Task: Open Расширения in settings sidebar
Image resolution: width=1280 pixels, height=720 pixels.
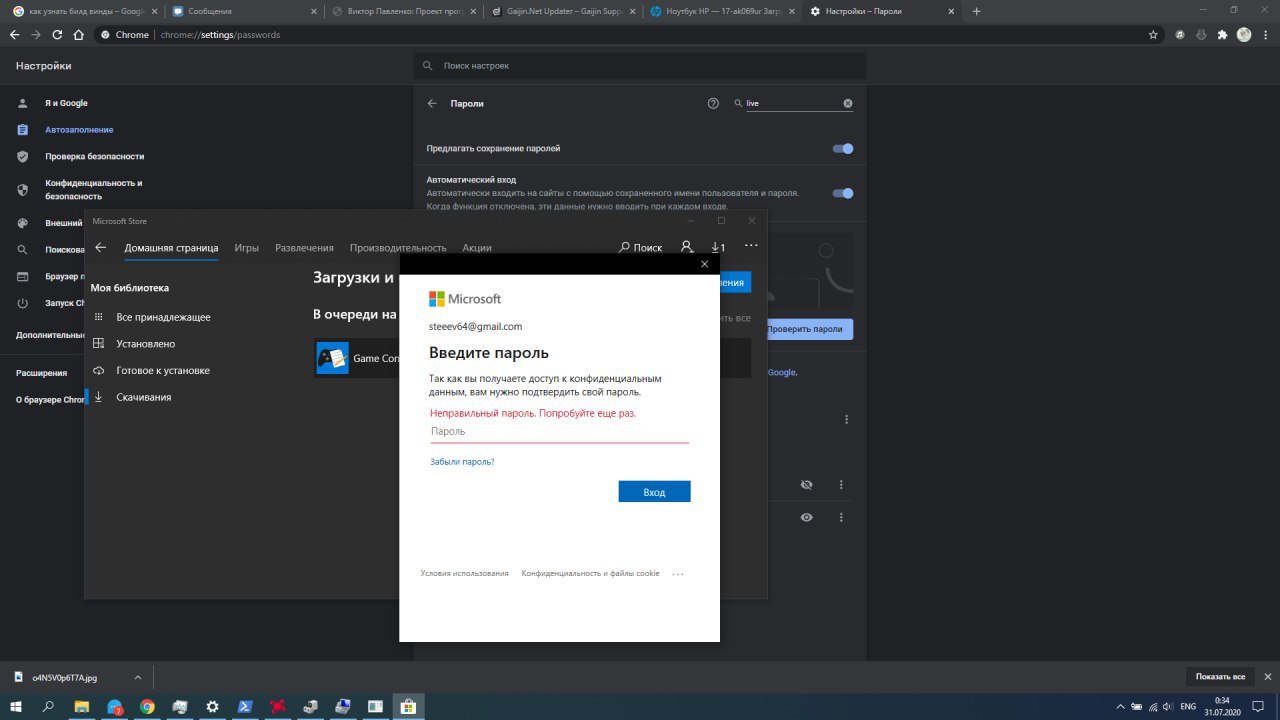Action: tap(42, 372)
